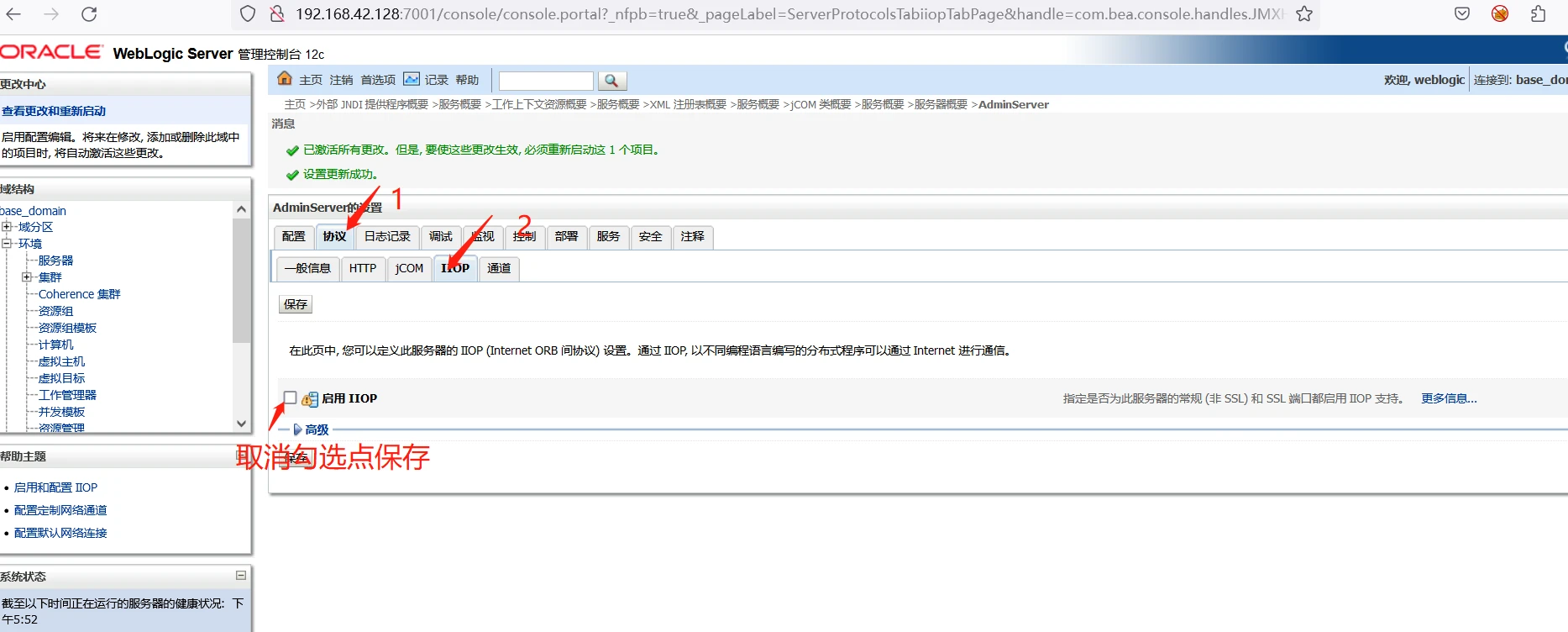Select the jCOM subtab
The width and height of the screenshot is (1568, 632).
tap(410, 269)
